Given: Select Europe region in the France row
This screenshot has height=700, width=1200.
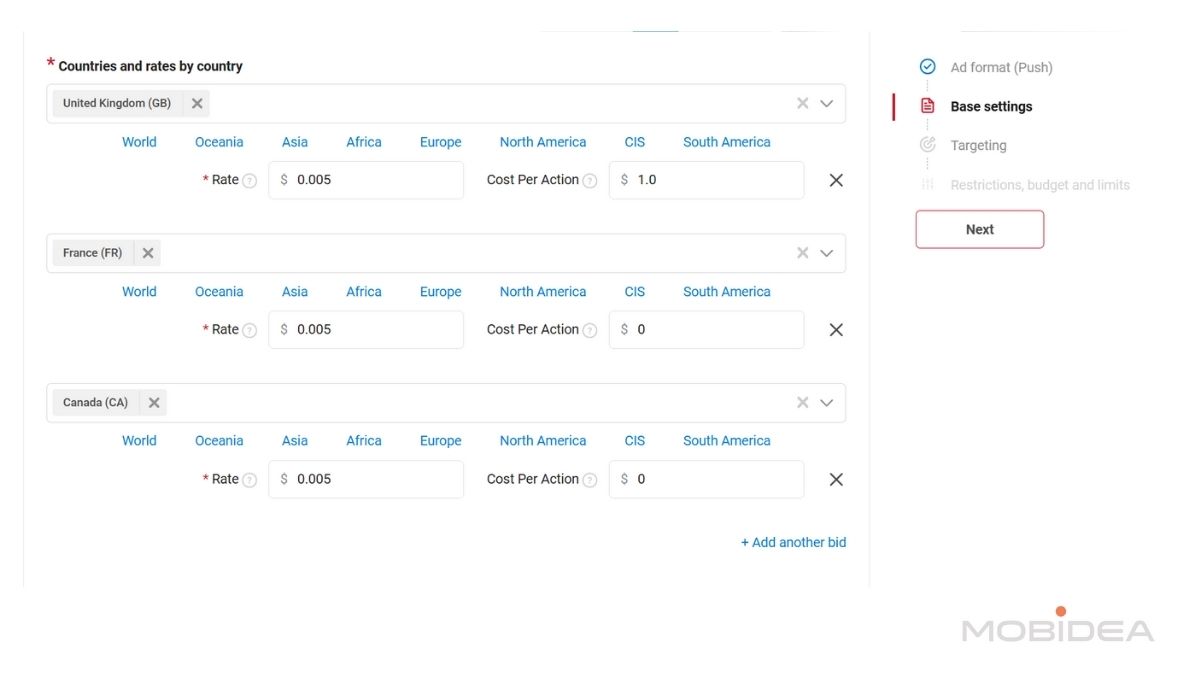Looking at the screenshot, I should tap(440, 292).
